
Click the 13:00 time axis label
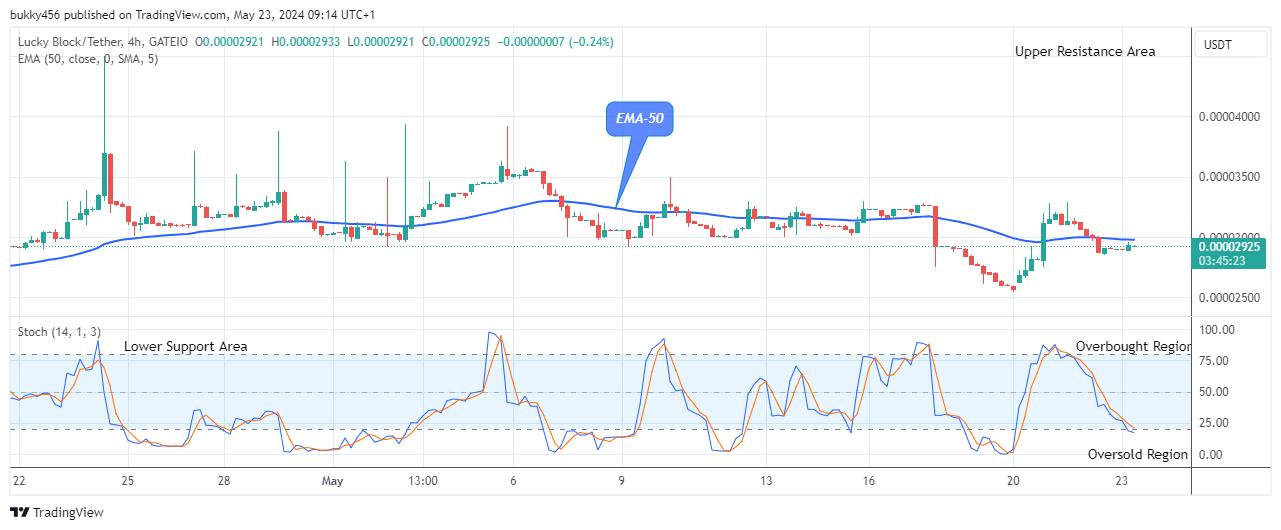423,481
